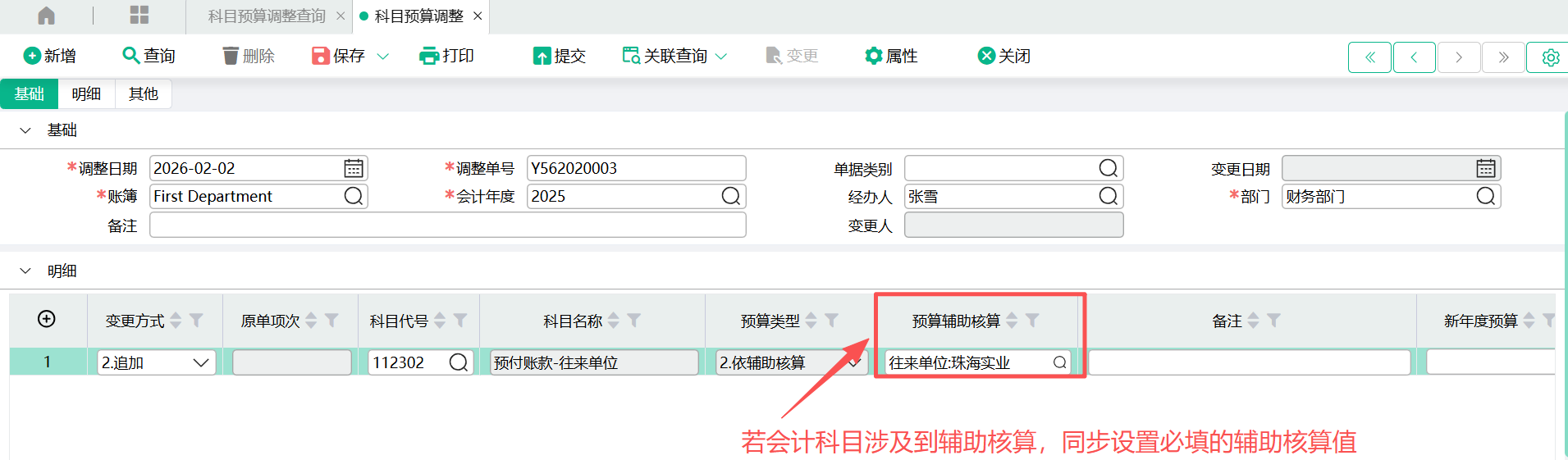Open the grid apps menu icon
The image size is (1568, 460).
pyautogui.click(x=139, y=16)
